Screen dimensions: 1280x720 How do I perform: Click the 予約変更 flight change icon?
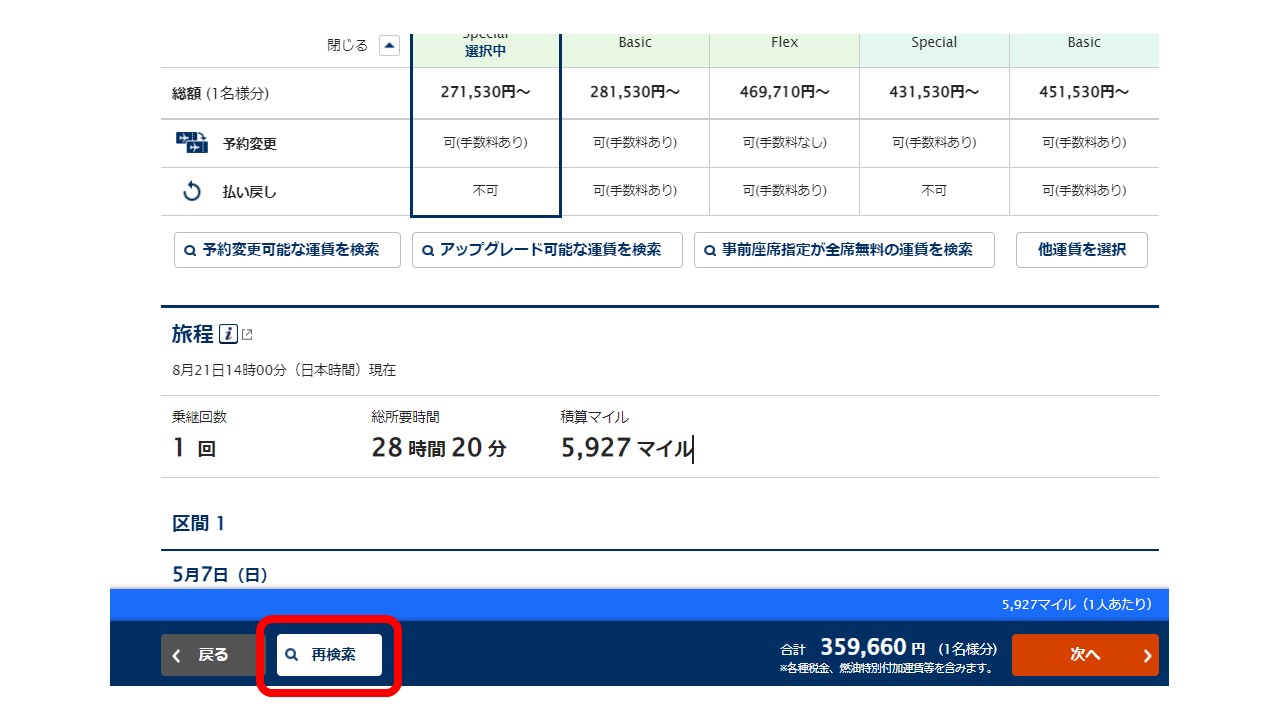pyautogui.click(x=192, y=143)
